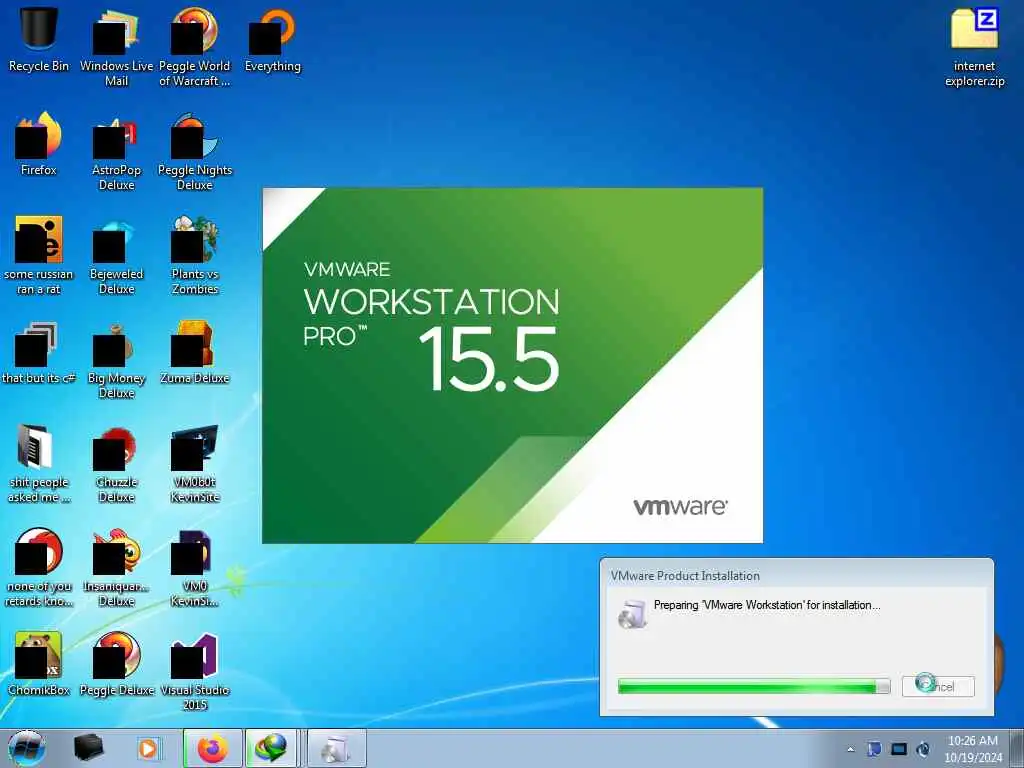Select the Big Money Deluxe shortcut

[x=116, y=359]
